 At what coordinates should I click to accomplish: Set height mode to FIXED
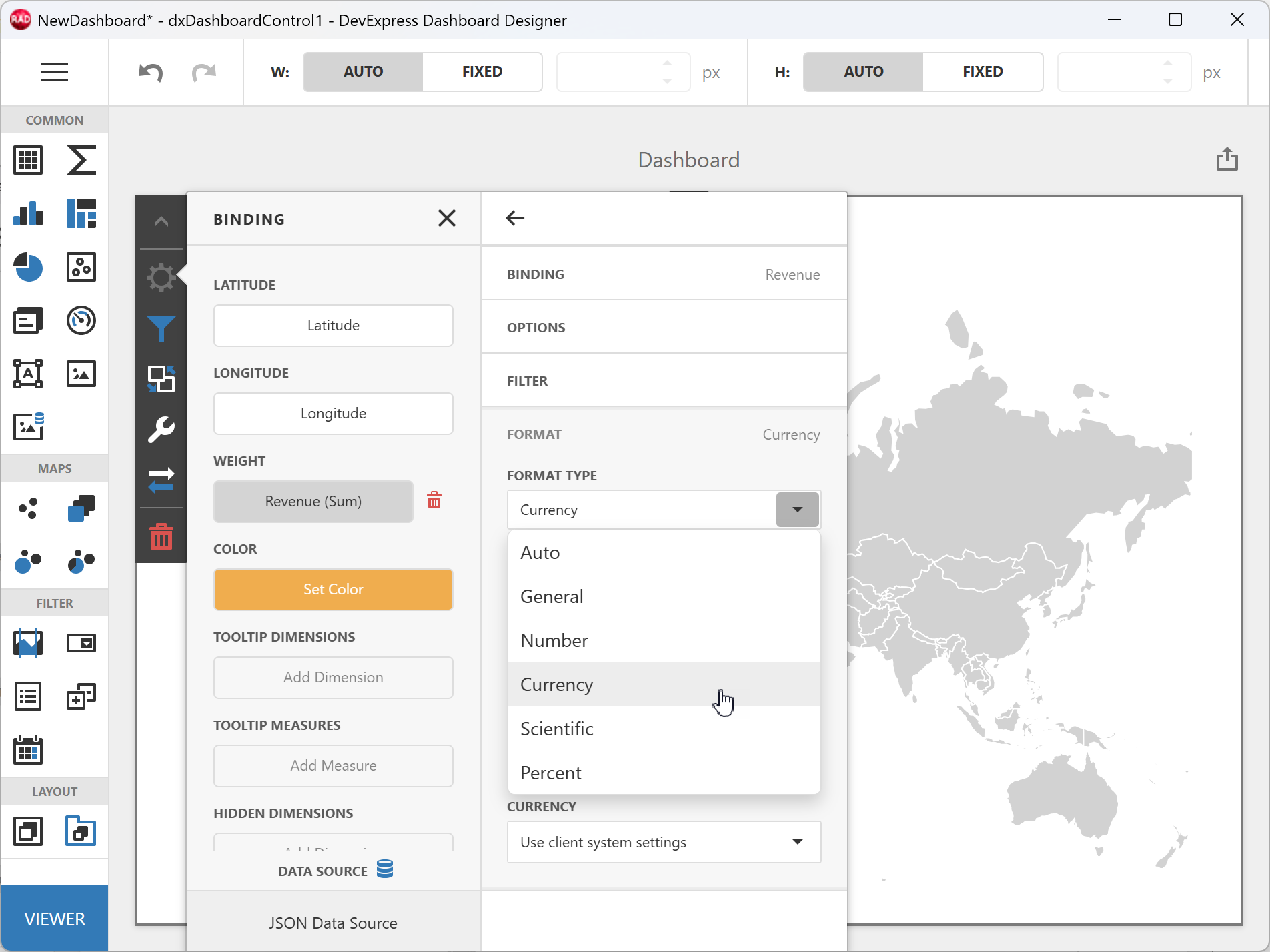[x=983, y=72]
